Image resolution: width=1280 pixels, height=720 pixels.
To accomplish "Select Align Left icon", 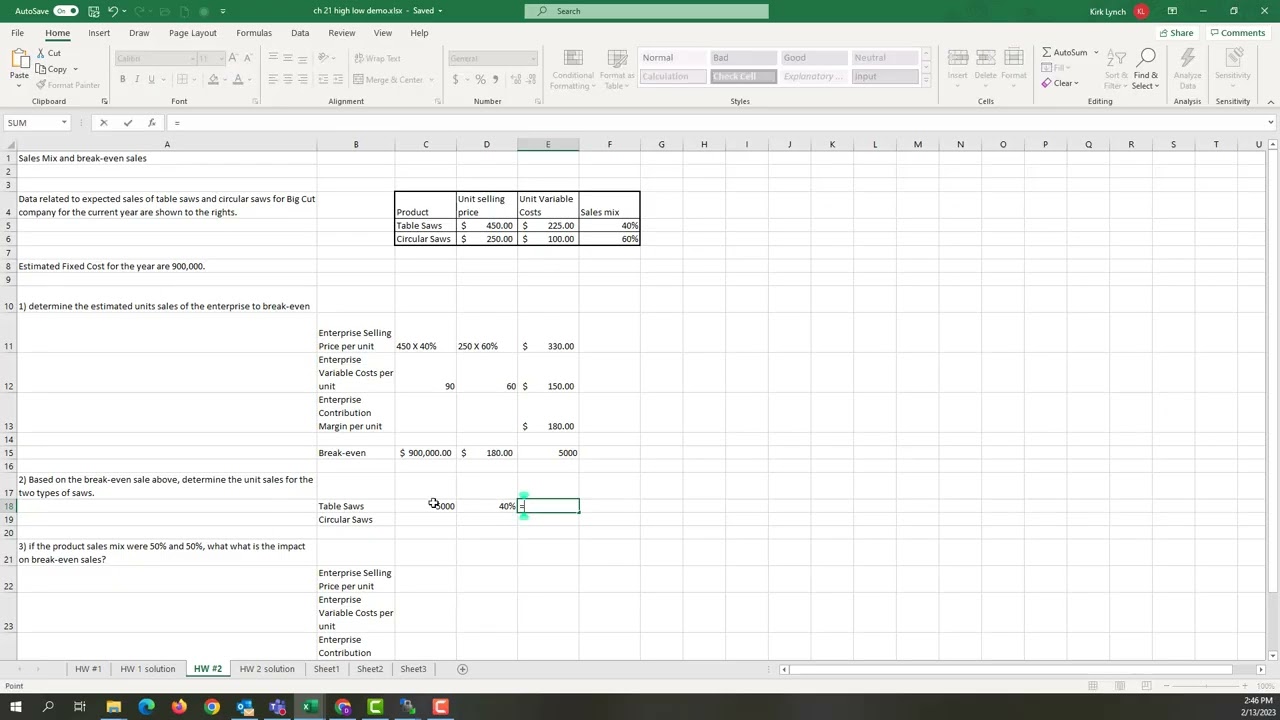I will tap(272, 80).
